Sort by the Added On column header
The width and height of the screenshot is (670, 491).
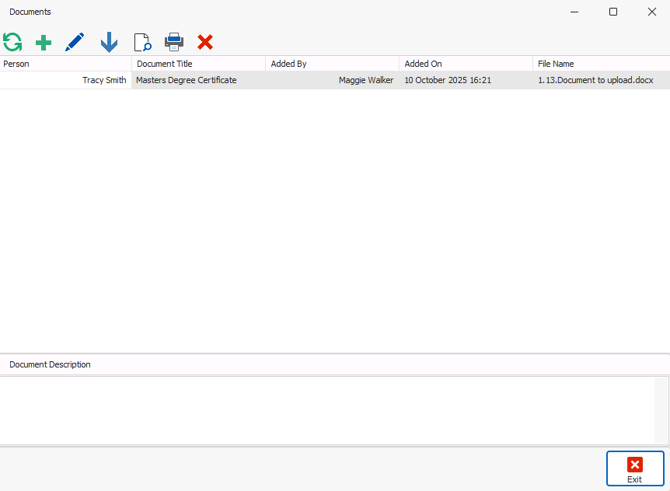[x=465, y=64]
